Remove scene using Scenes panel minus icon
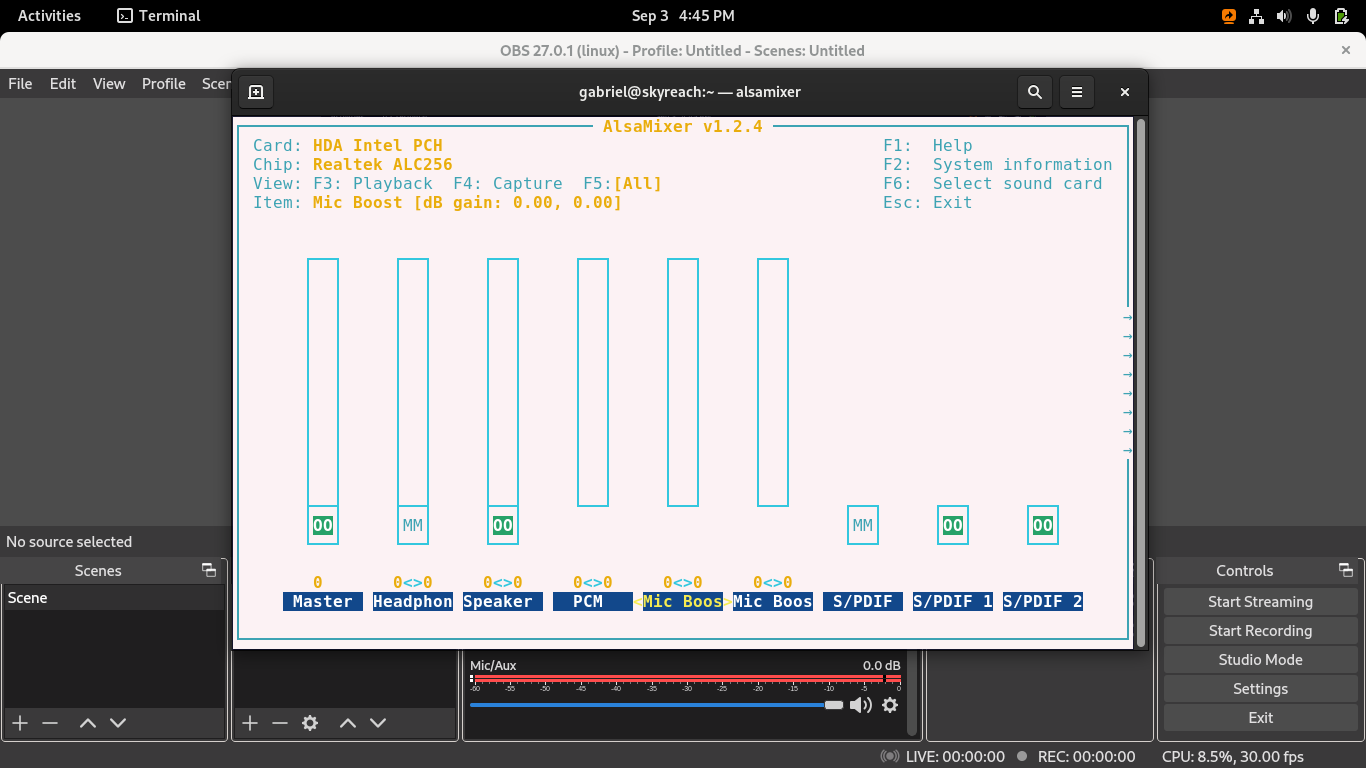 tap(50, 723)
